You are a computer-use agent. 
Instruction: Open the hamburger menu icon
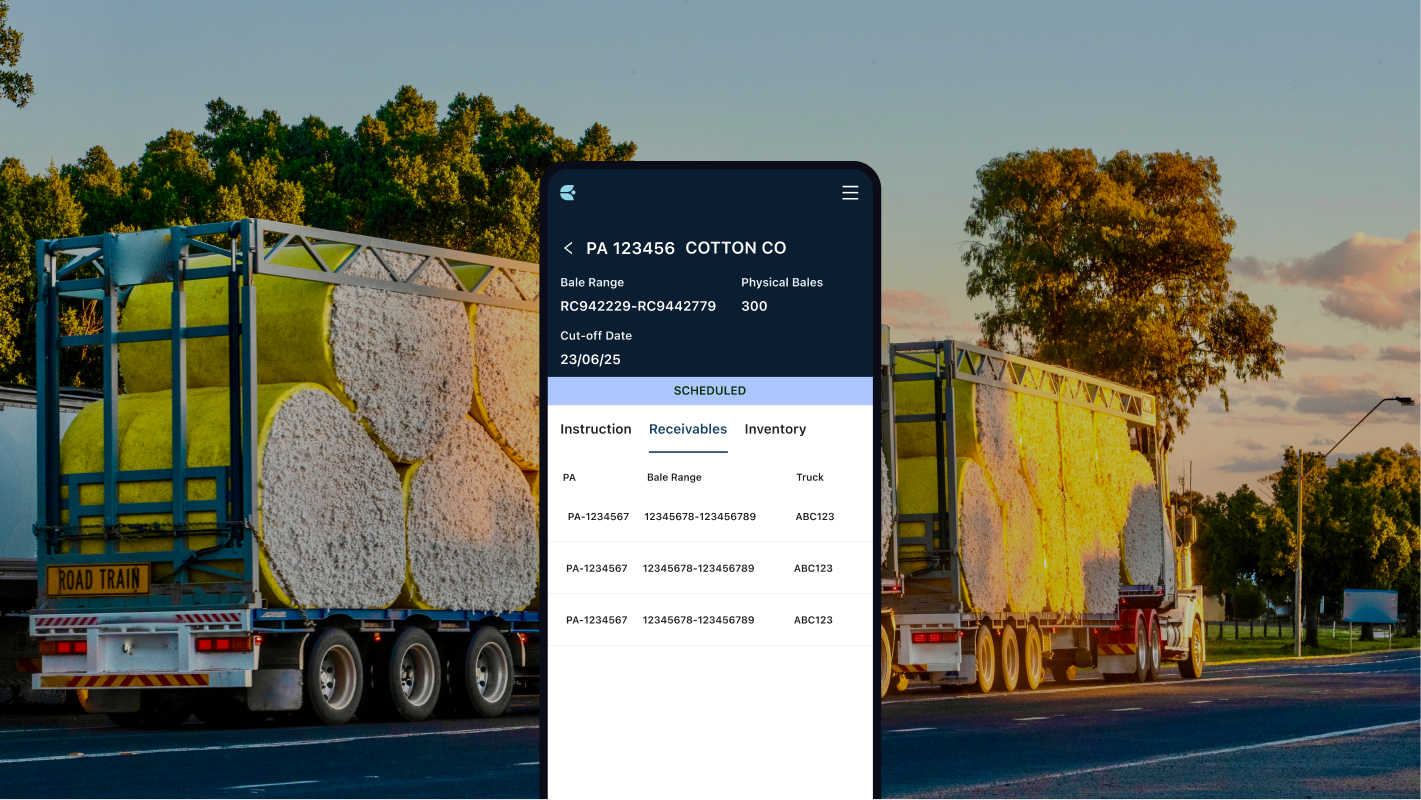[x=850, y=193]
